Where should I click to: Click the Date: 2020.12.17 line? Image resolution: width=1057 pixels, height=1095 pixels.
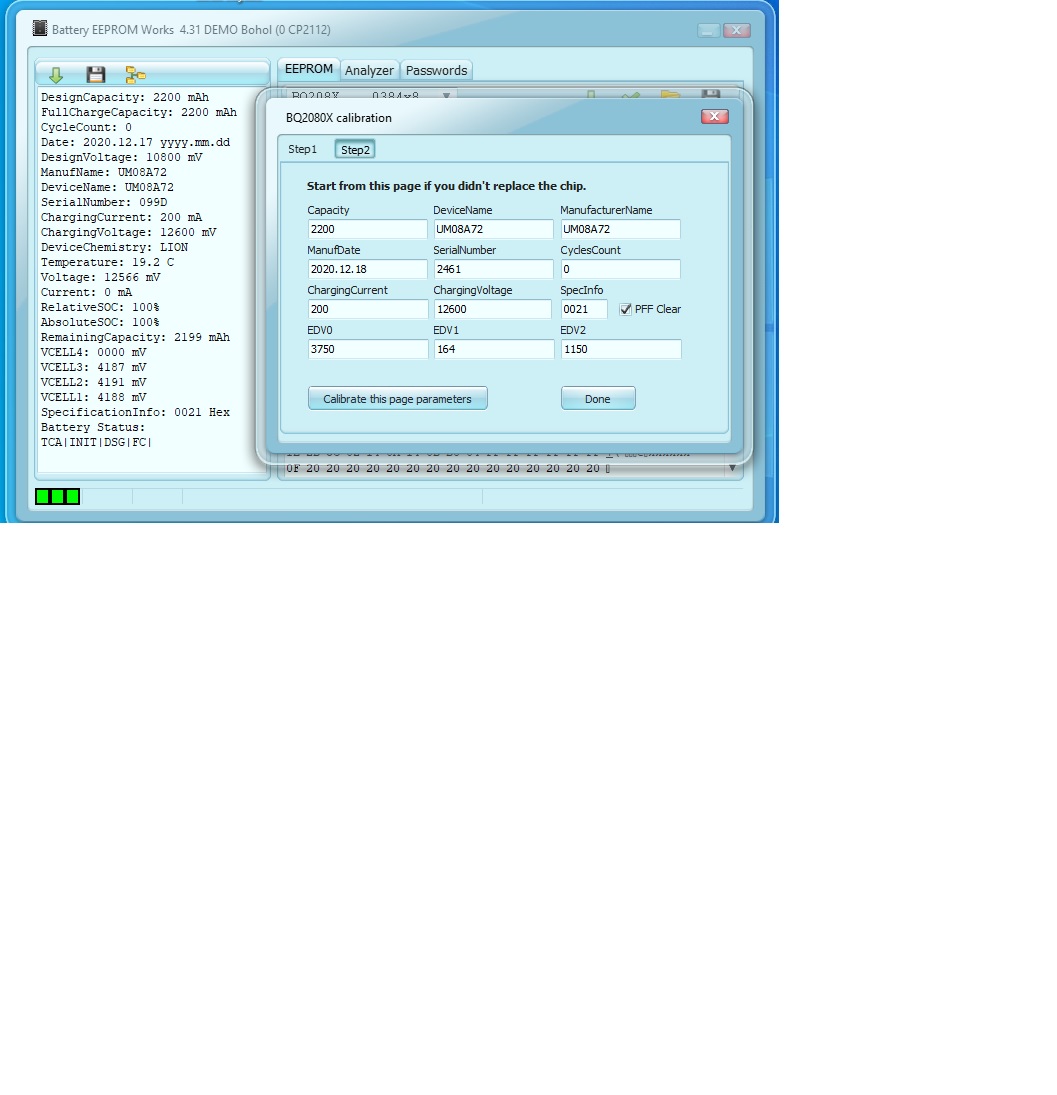coord(135,142)
